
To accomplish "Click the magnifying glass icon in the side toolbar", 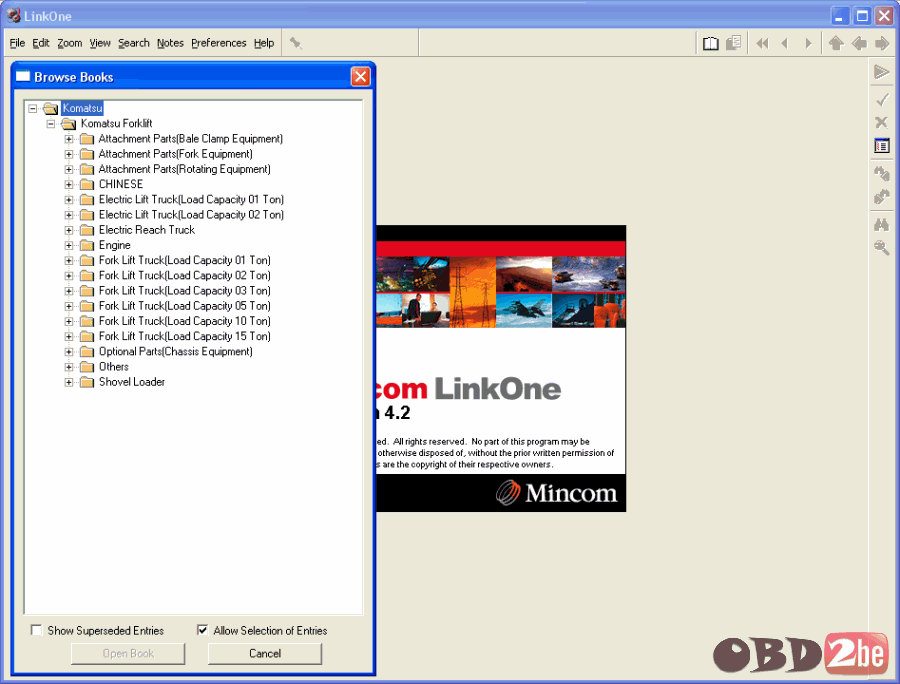I will pos(882,248).
